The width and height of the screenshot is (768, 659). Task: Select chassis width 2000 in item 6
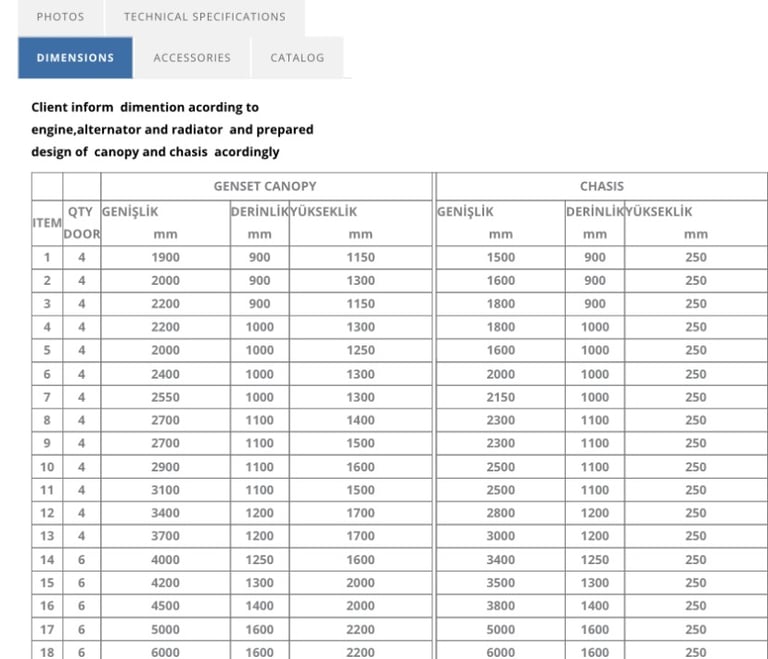tap(501, 374)
